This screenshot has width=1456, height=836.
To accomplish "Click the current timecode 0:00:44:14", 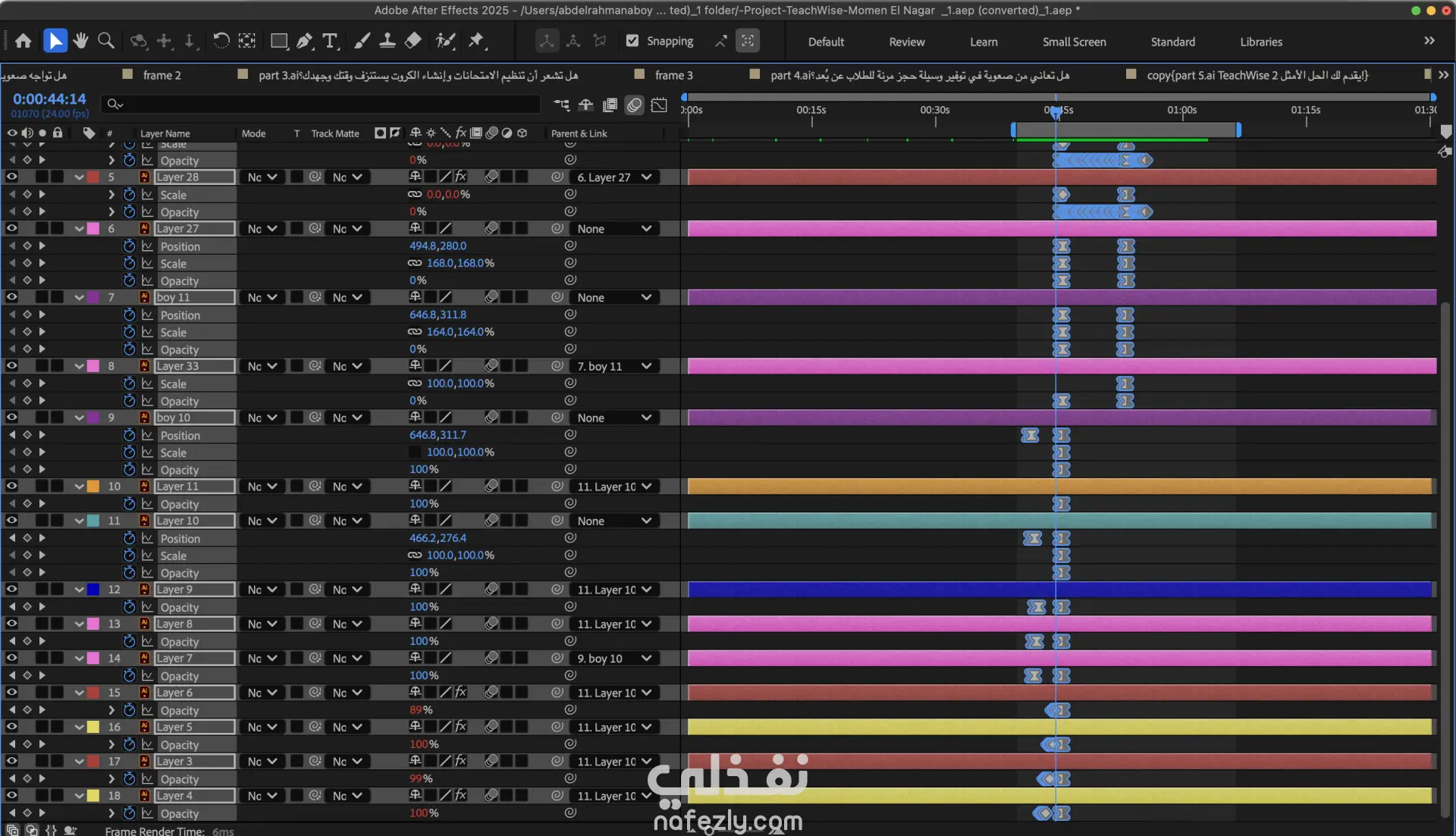I will (49, 99).
